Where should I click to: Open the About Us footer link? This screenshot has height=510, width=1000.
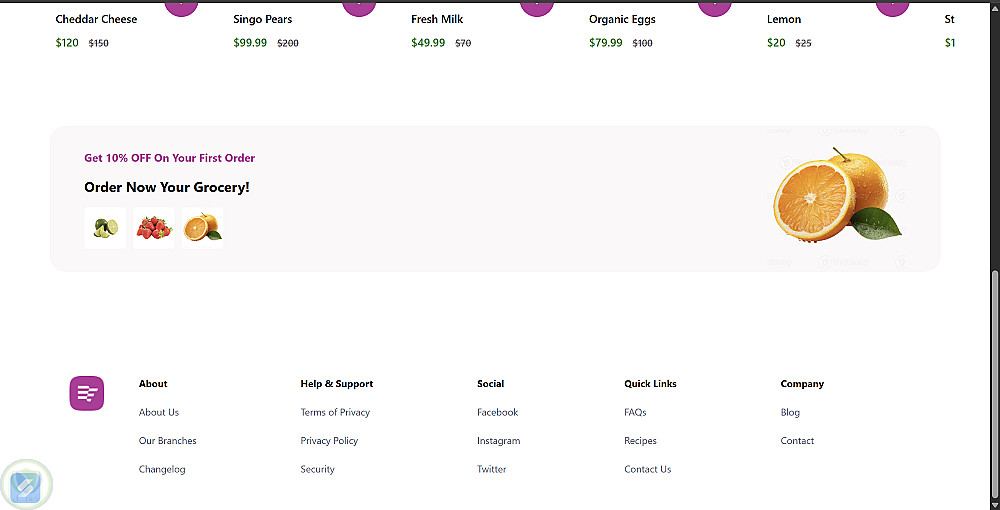(x=159, y=412)
